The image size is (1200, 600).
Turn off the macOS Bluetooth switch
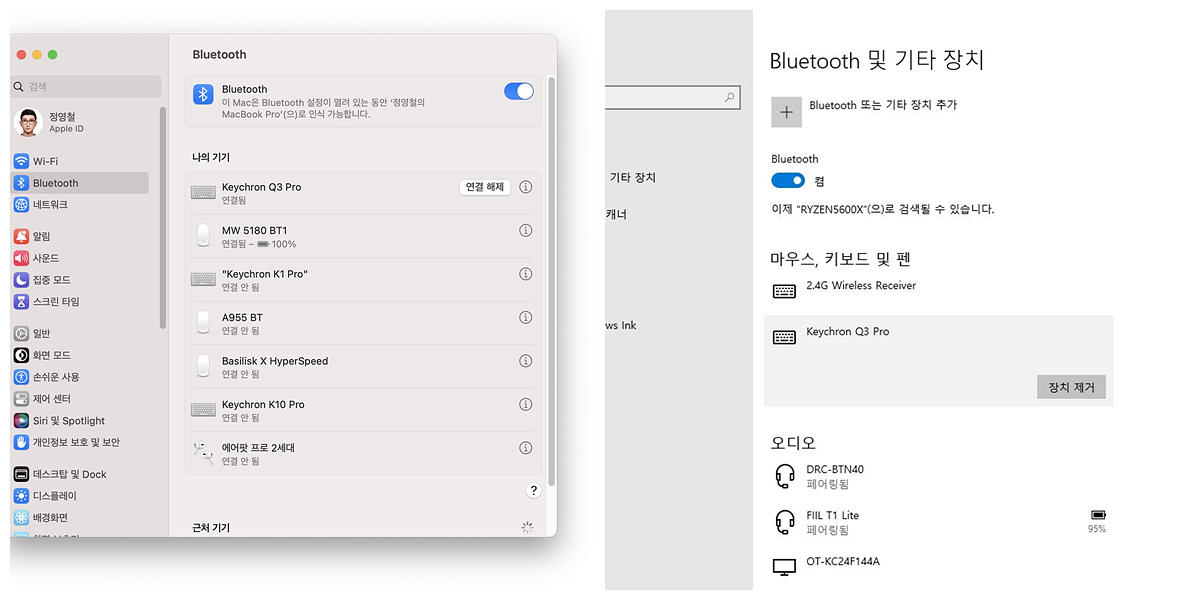519,91
